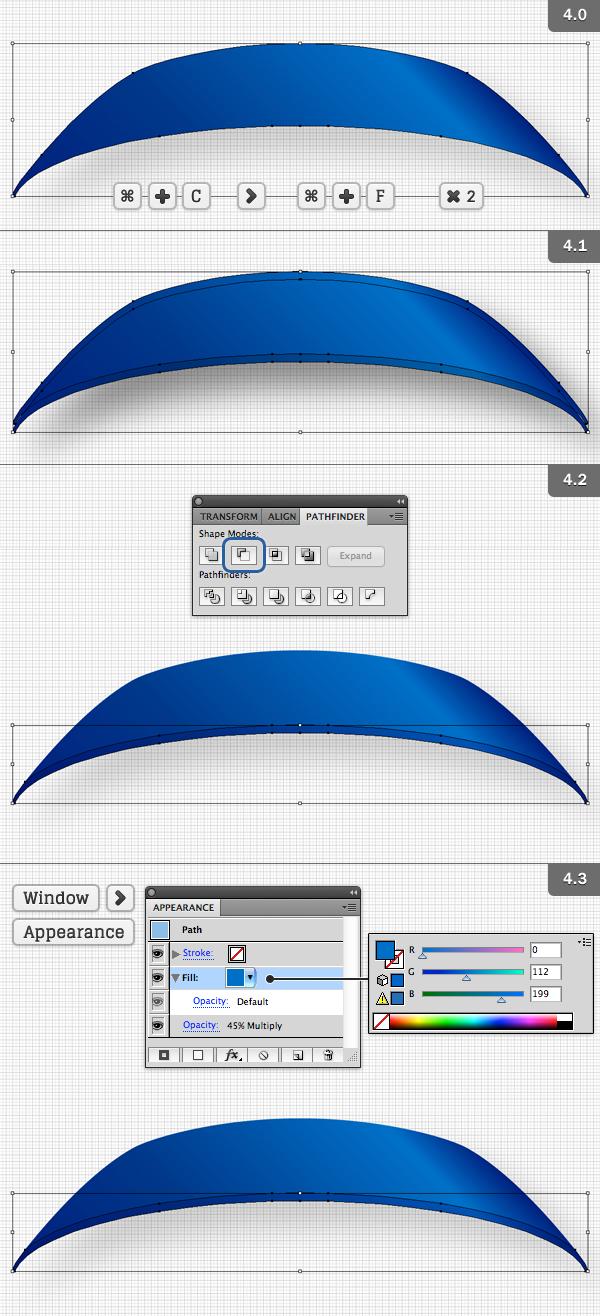600x1316 pixels.
Task: Select the Pathfinder tab
Action: pyautogui.click(x=335, y=517)
